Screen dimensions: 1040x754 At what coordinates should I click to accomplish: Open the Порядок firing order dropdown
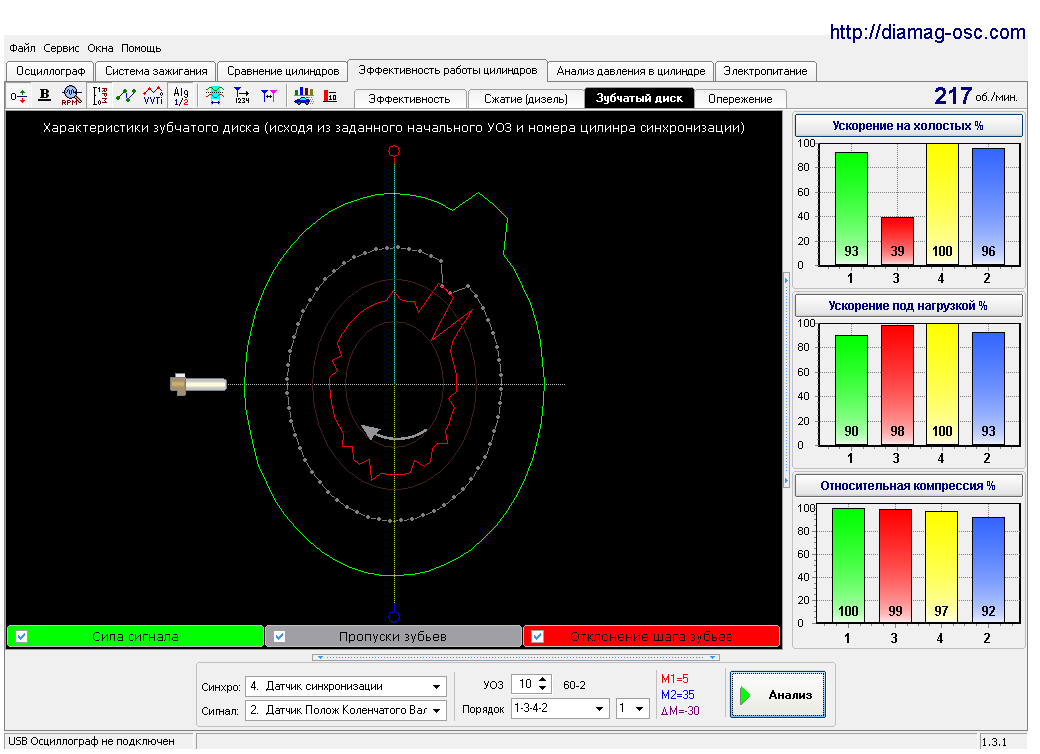point(599,709)
